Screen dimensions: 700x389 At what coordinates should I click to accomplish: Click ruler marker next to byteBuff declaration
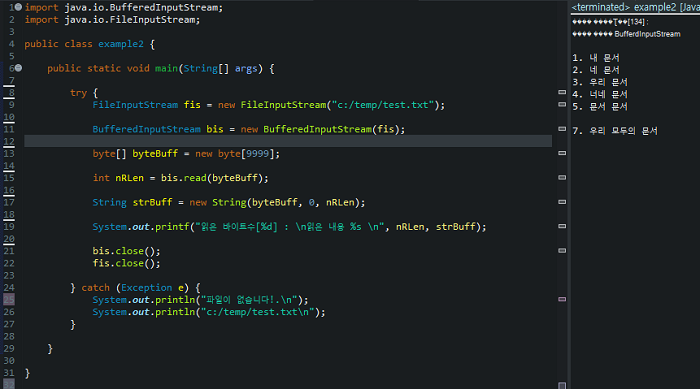562,153
